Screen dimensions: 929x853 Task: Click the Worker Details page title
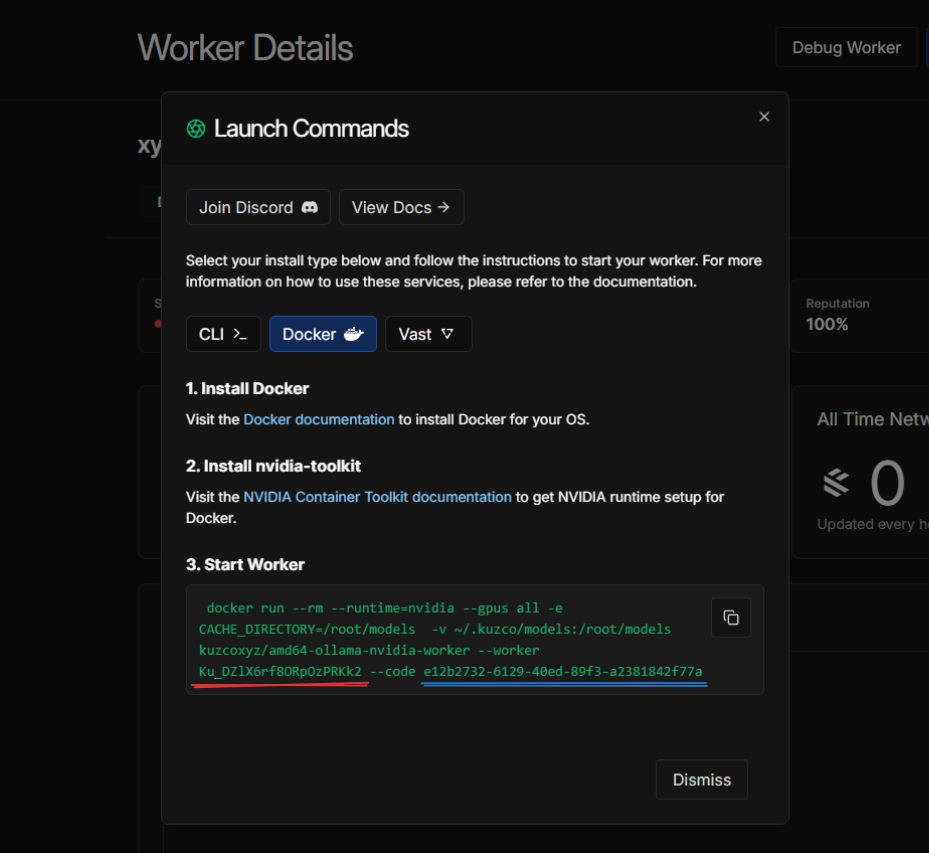245,48
